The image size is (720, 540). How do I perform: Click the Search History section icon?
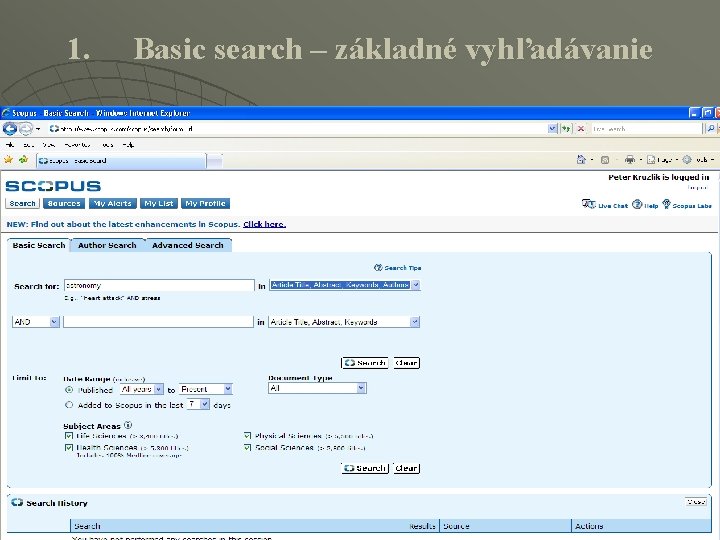17,502
